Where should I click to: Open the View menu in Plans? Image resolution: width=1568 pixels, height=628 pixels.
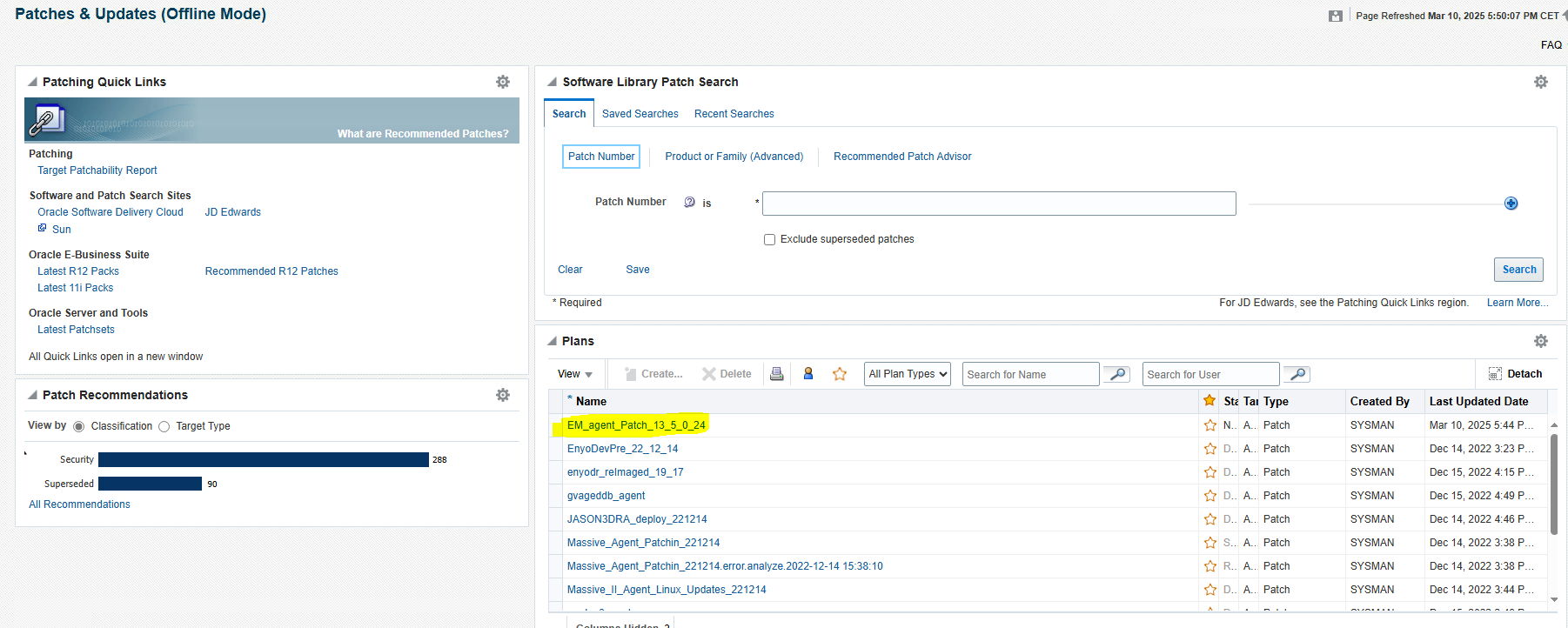(574, 374)
